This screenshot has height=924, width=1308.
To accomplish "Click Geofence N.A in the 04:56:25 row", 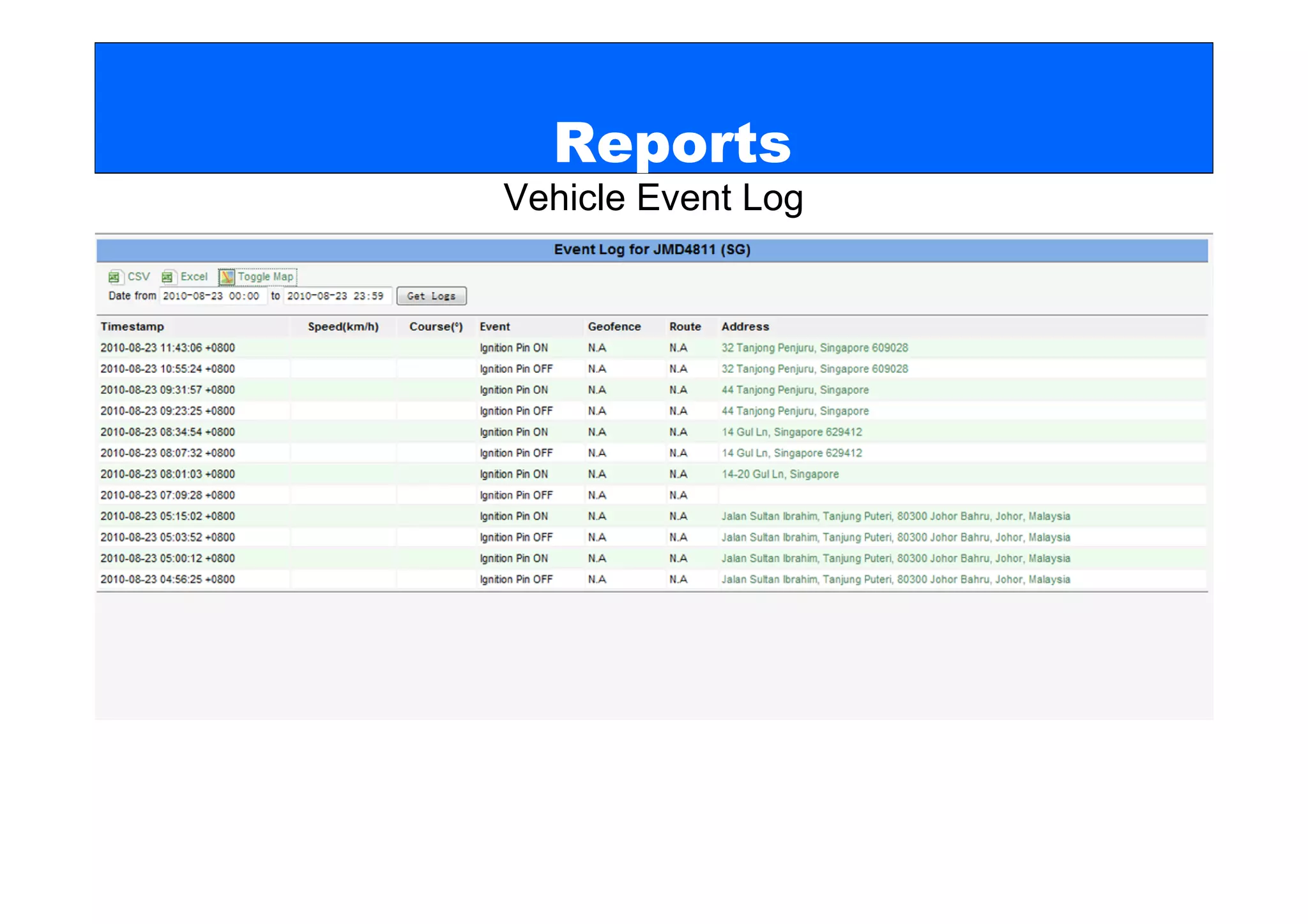I will (597, 579).
